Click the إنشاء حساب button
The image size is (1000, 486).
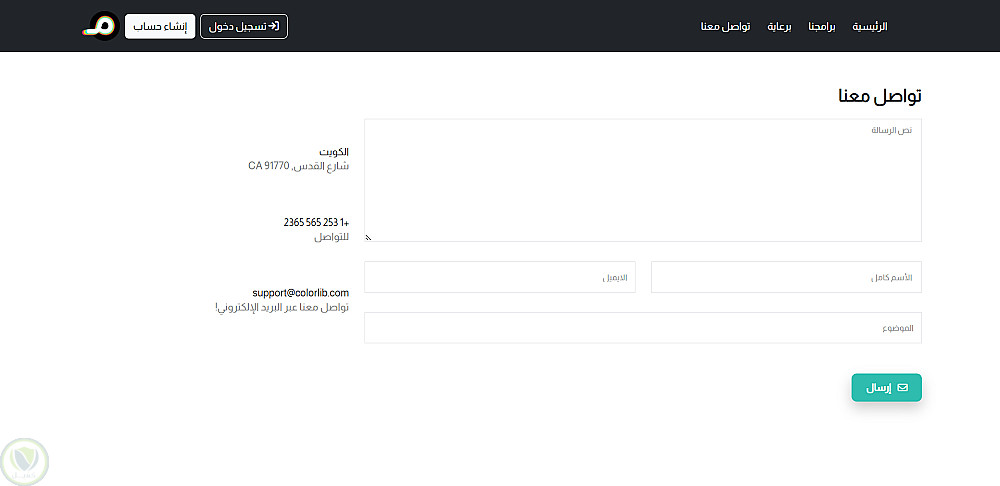pyautogui.click(x=160, y=26)
